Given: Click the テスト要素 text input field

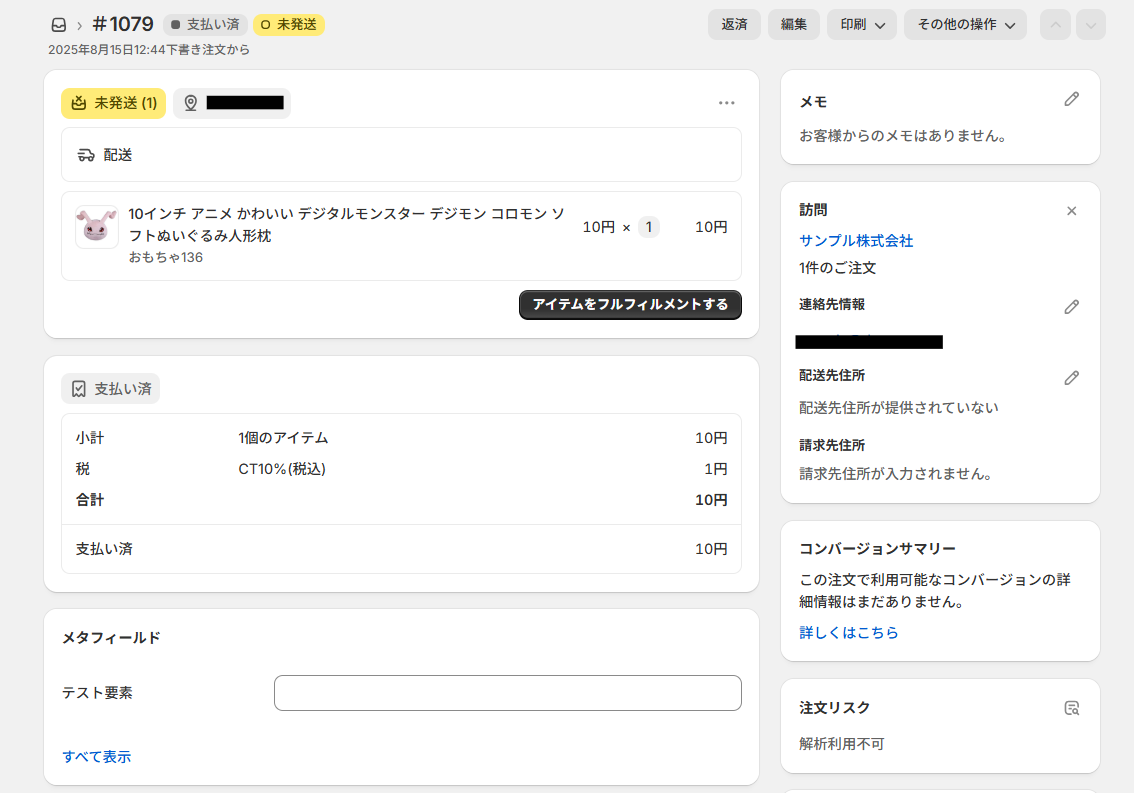Looking at the screenshot, I should pyautogui.click(x=507, y=693).
